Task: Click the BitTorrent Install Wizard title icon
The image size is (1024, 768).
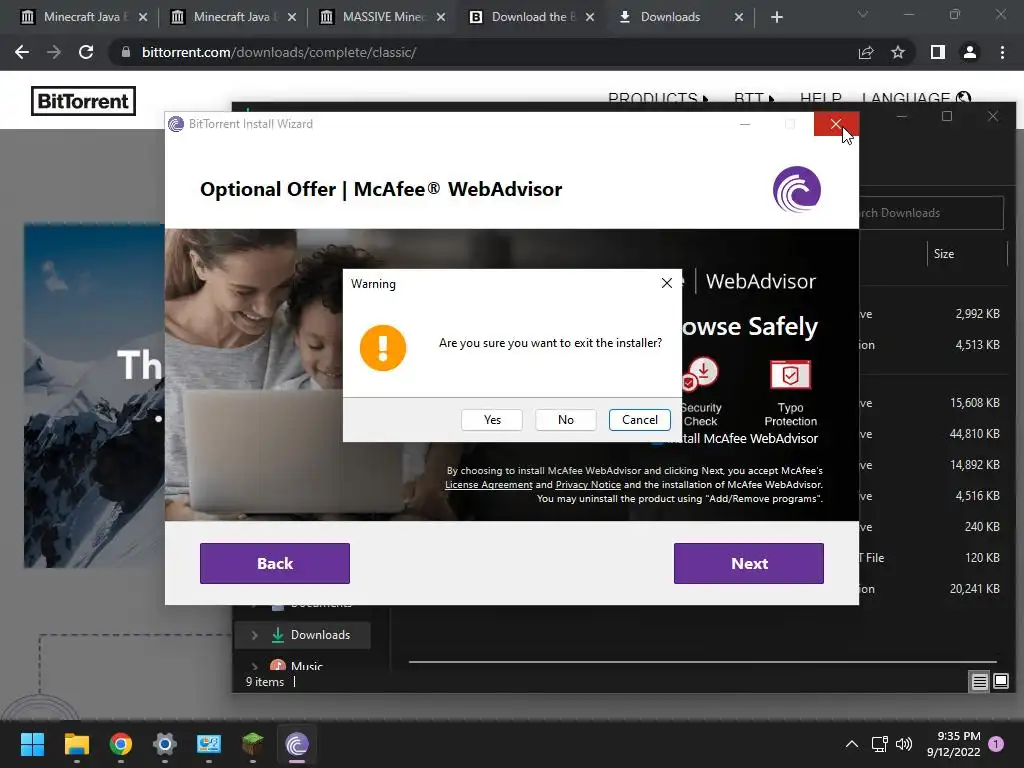Action: (176, 124)
